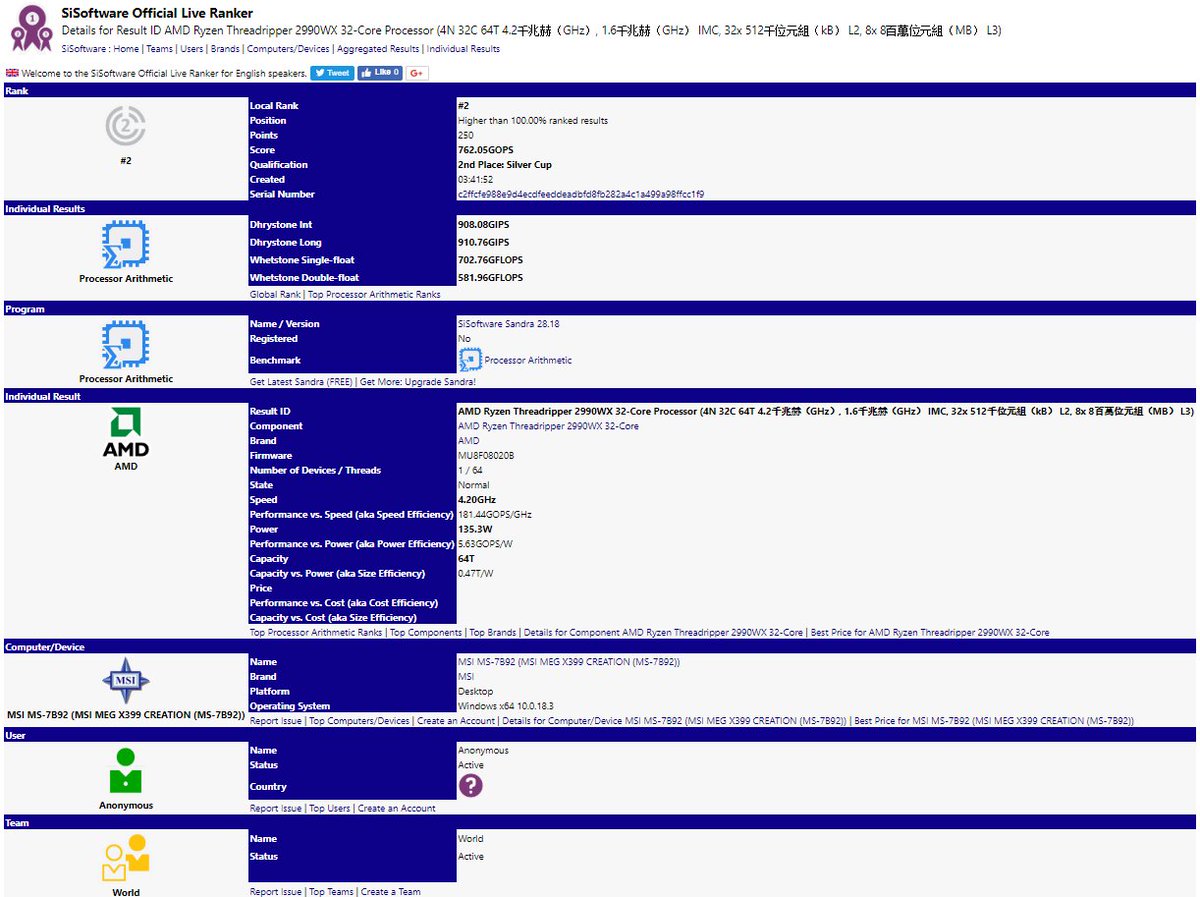Click the 910.76GIPS Dhrystone Long value

click(483, 242)
